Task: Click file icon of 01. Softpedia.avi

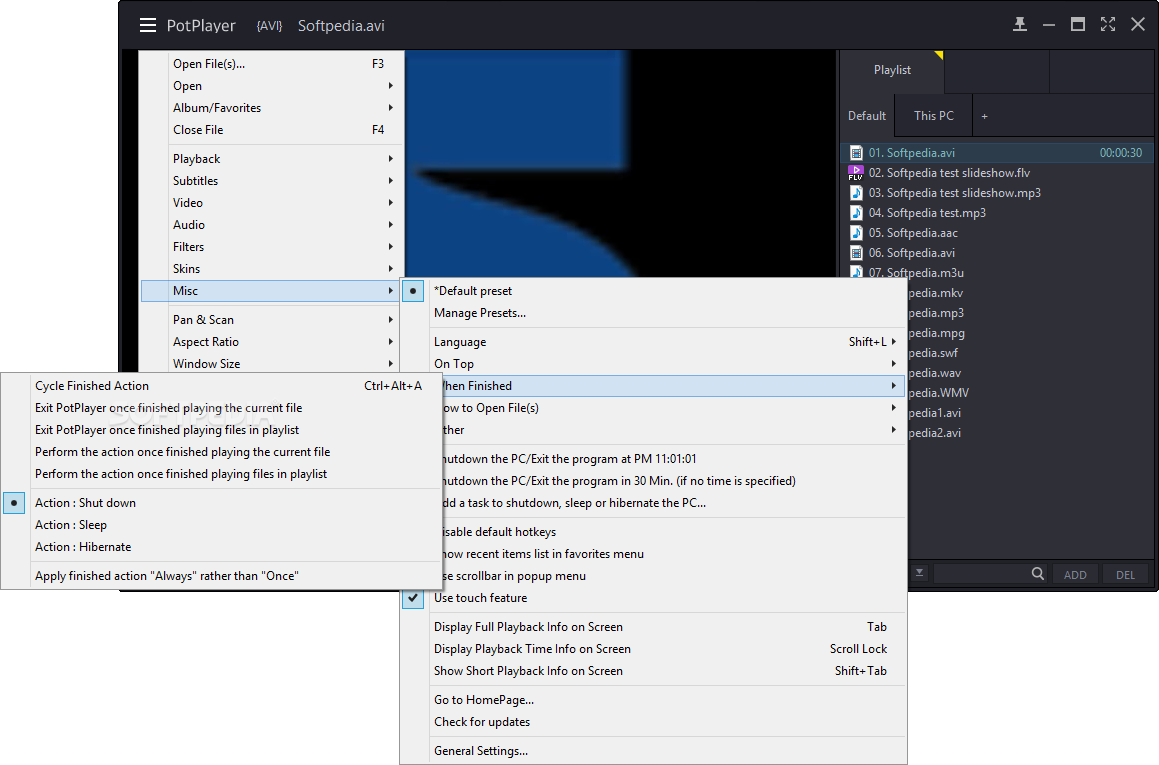Action: coord(856,153)
